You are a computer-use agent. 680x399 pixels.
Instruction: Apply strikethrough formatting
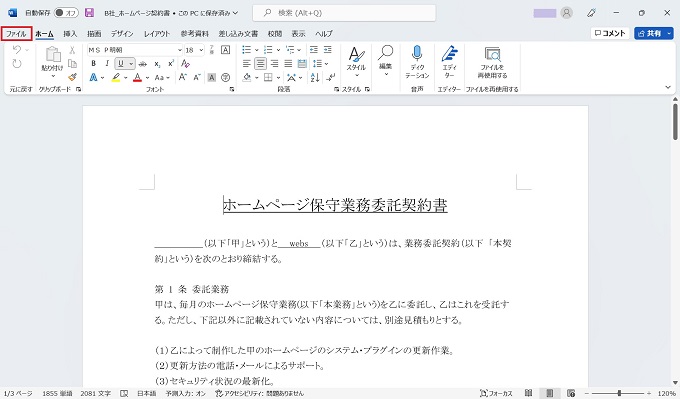point(143,64)
